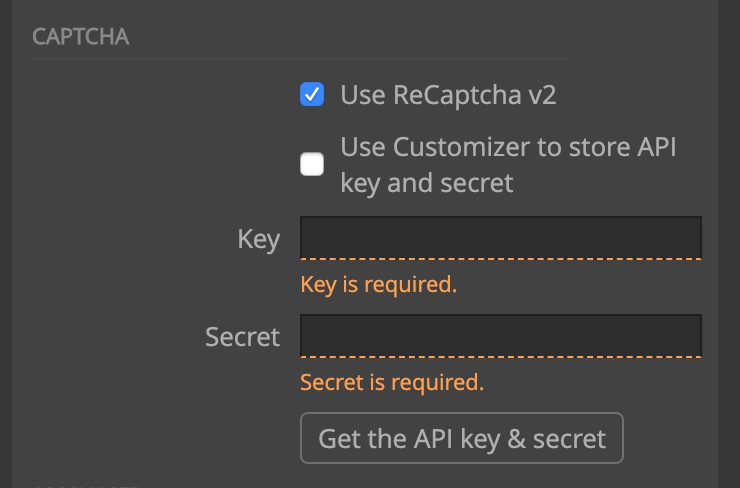Click the dark panel edge on the right
Screen dimensions: 740x488
click(729, 244)
